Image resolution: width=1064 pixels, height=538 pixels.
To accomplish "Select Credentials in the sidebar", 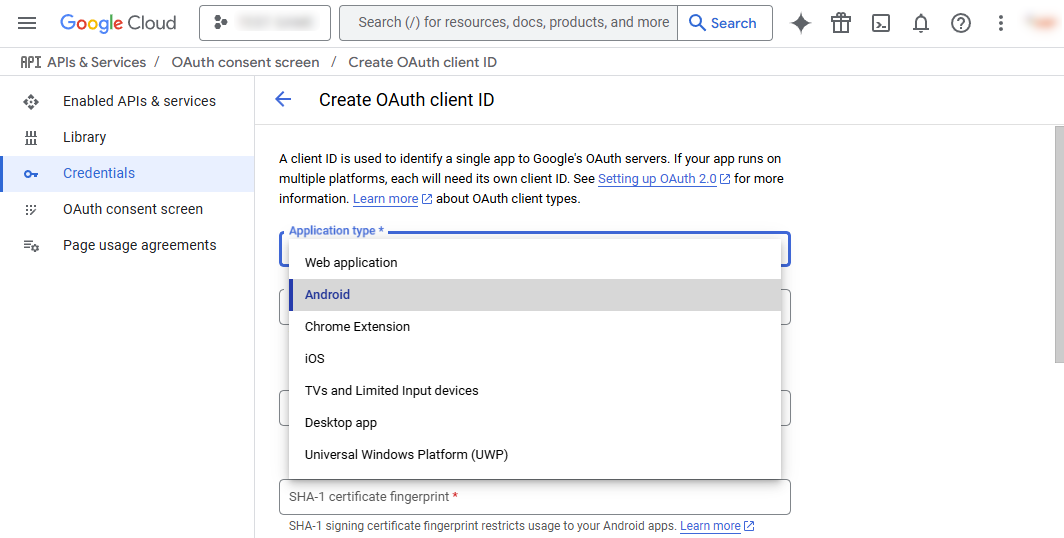I will coord(128,173).
